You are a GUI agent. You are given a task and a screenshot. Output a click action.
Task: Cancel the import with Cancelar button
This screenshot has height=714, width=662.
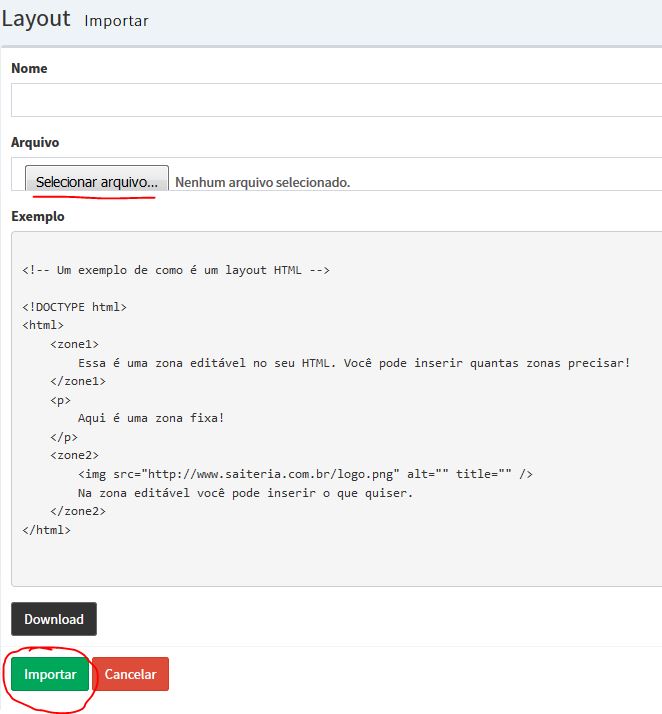pyautogui.click(x=130, y=674)
